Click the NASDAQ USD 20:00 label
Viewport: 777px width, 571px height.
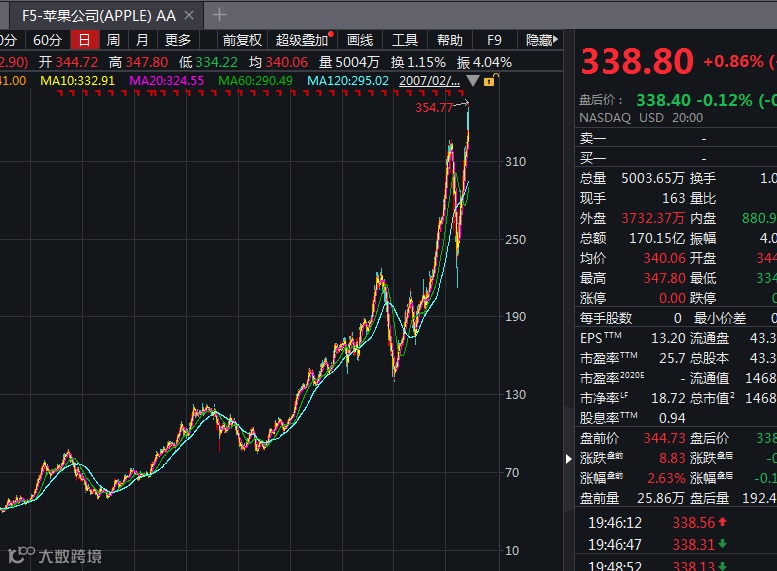[641, 118]
